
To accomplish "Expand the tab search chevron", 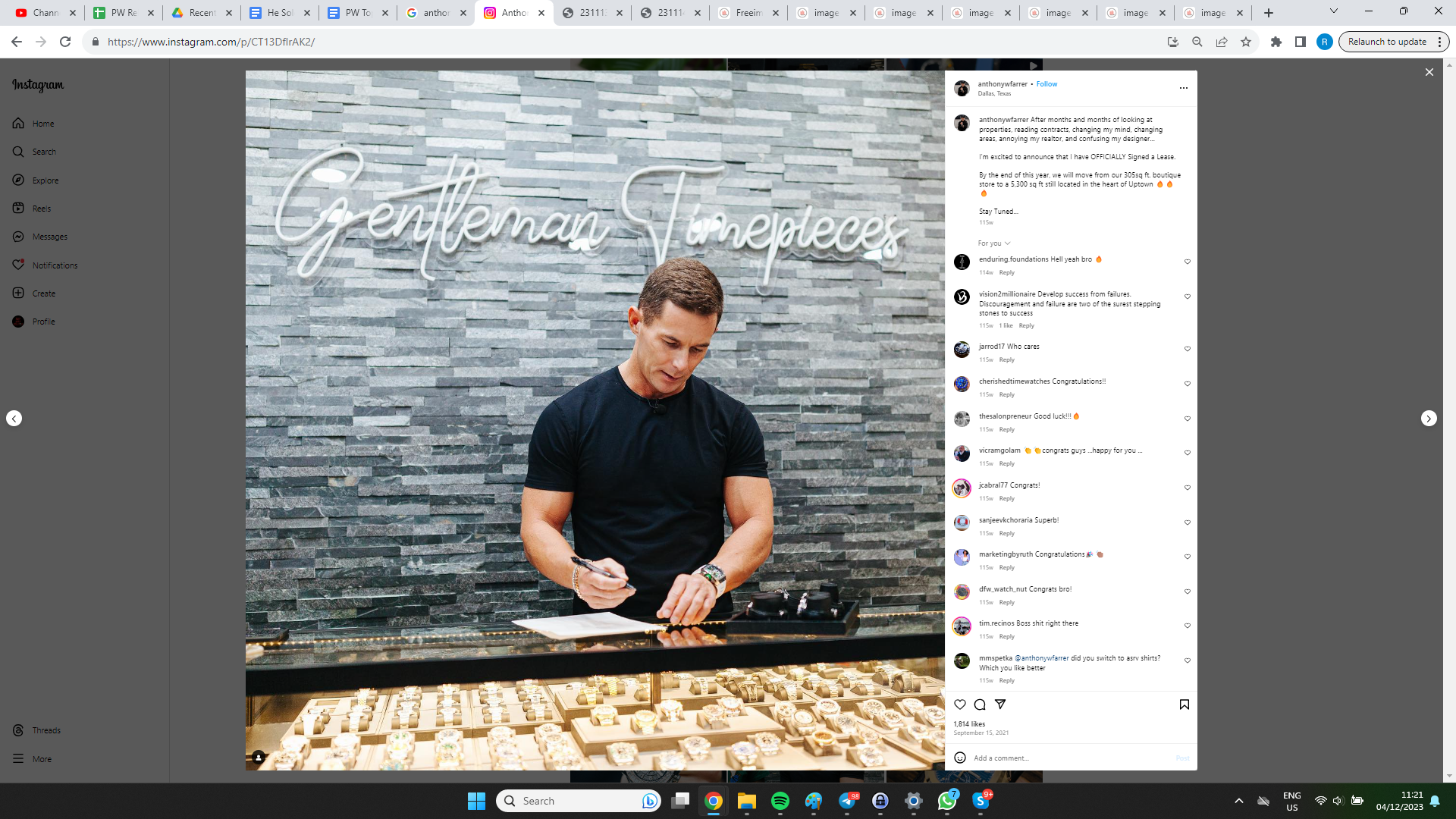I will coord(1334,11).
